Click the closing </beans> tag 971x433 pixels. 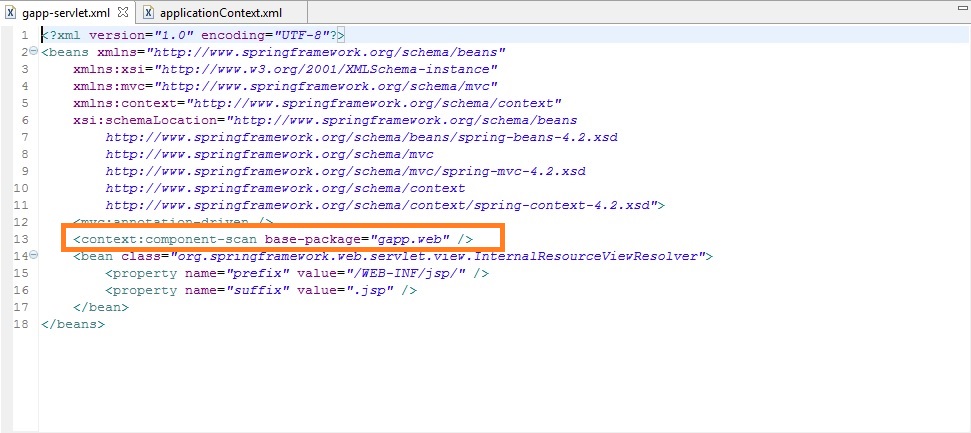coord(72,324)
